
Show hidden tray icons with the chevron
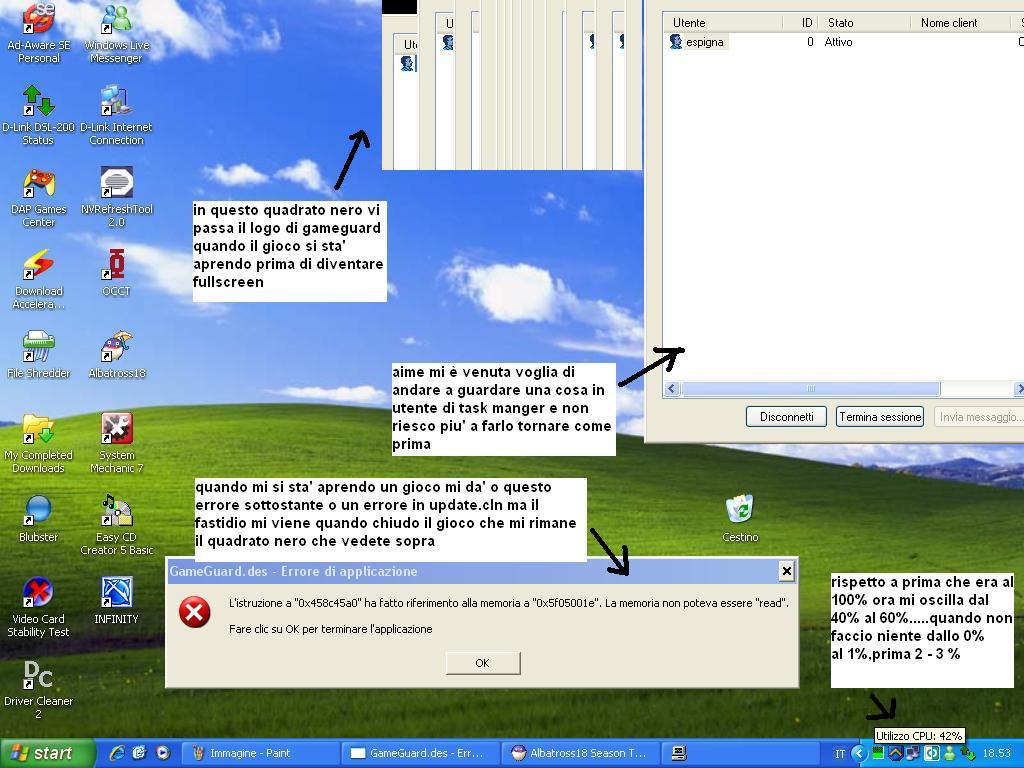pyautogui.click(x=859, y=754)
